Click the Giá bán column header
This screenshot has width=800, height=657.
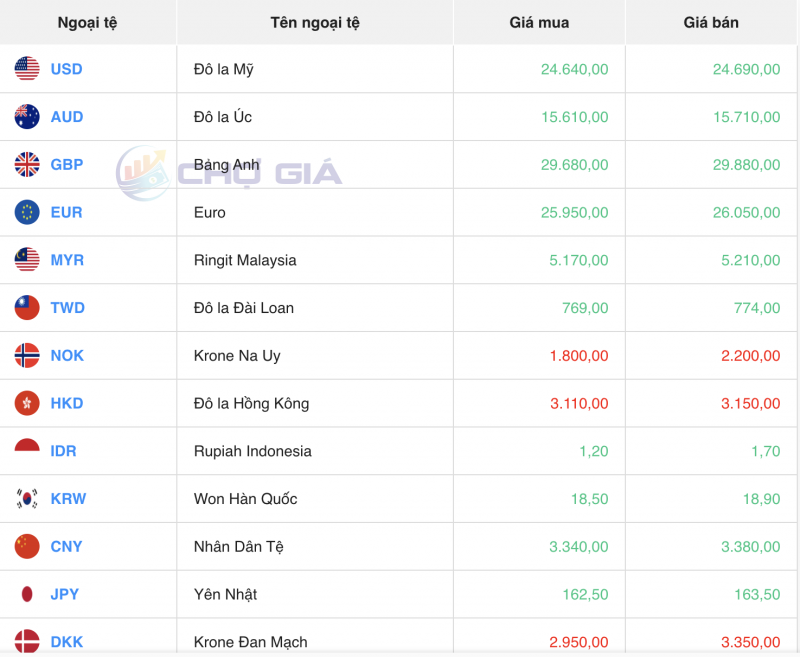710,22
